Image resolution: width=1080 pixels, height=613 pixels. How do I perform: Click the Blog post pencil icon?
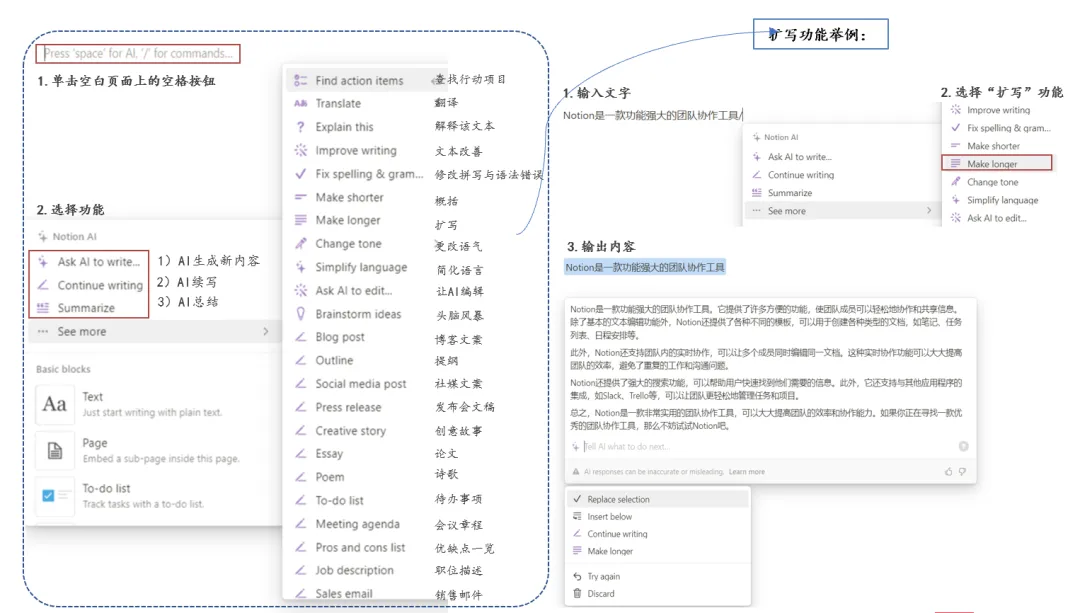tap(300, 337)
